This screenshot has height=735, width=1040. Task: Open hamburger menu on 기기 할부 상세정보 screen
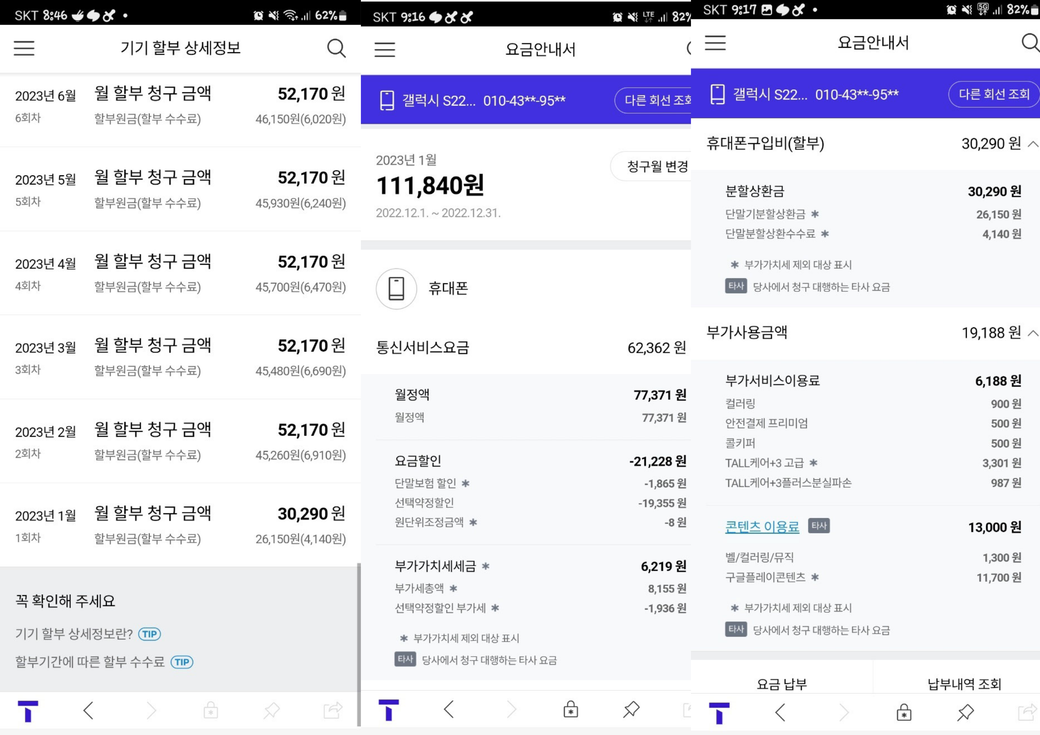coord(24,48)
